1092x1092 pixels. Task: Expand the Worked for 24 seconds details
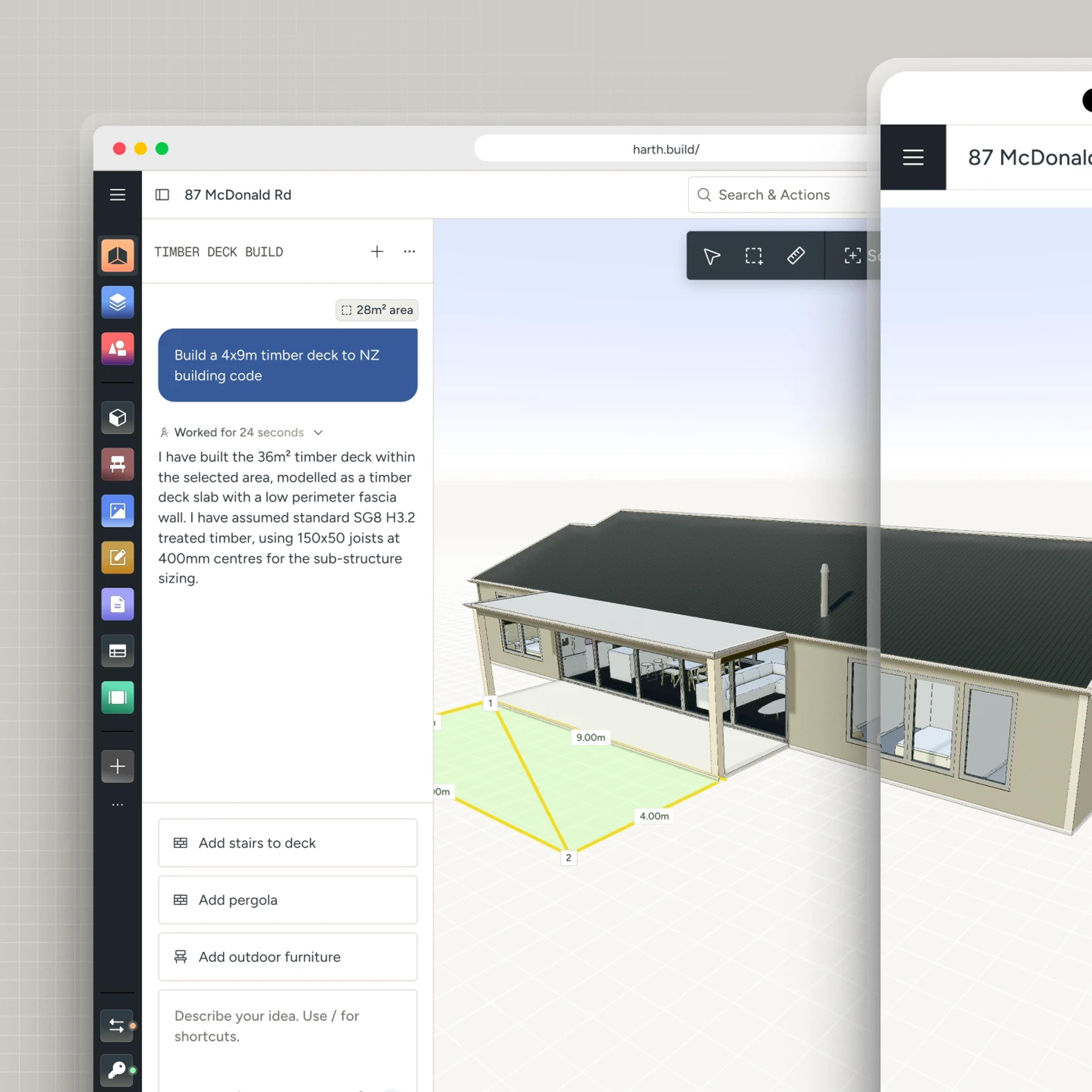(x=318, y=433)
